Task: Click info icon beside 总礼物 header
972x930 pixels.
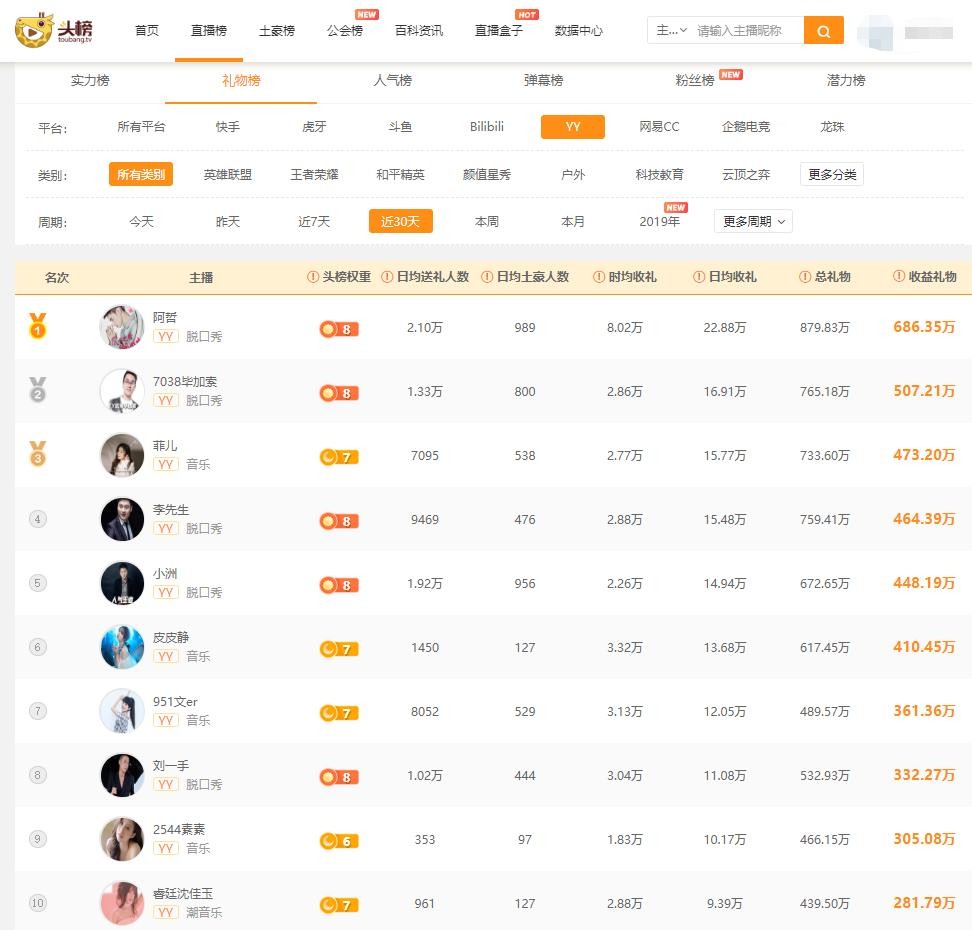Action: (806, 277)
